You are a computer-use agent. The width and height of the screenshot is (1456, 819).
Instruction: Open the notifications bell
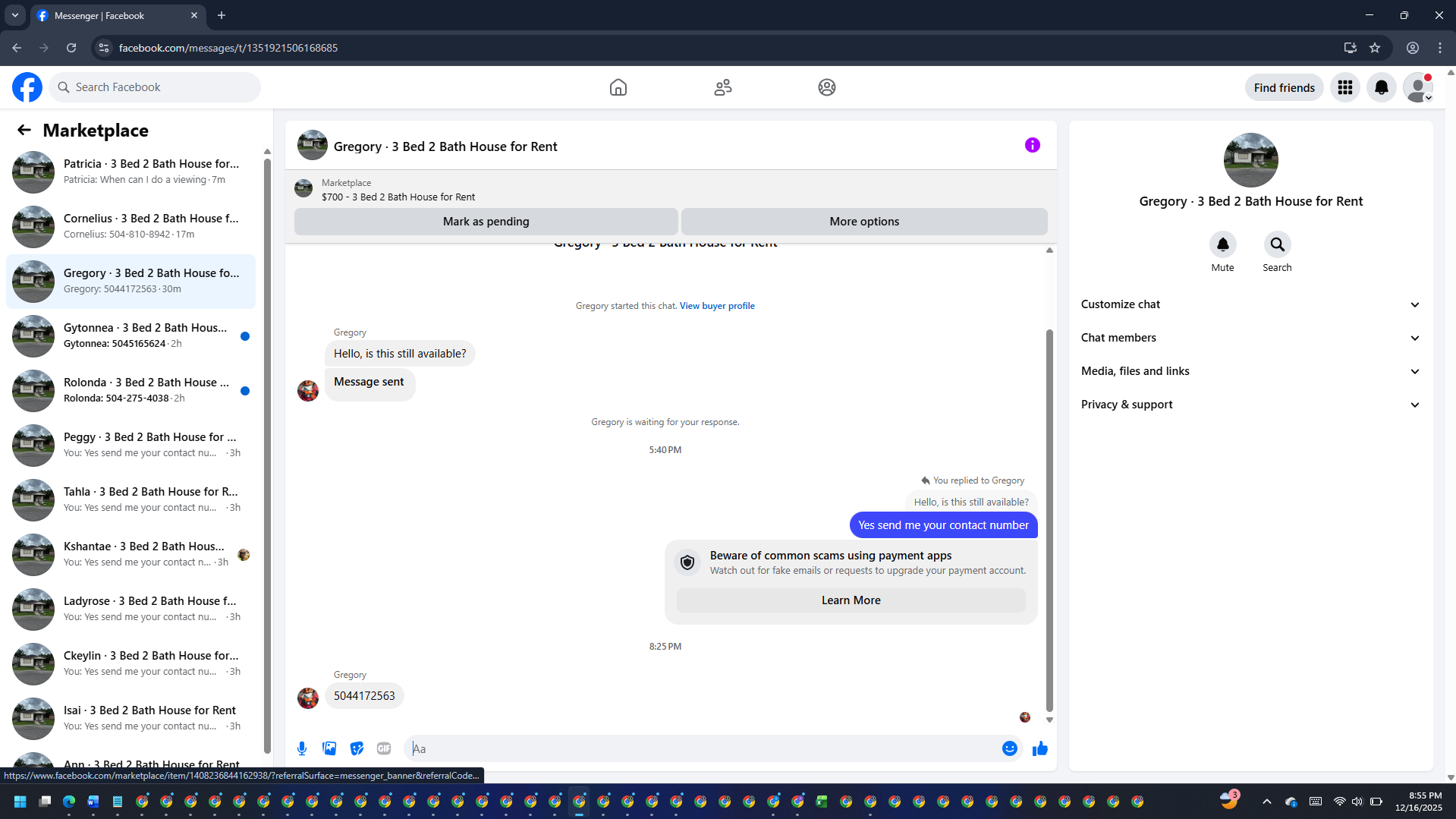tap(1382, 87)
